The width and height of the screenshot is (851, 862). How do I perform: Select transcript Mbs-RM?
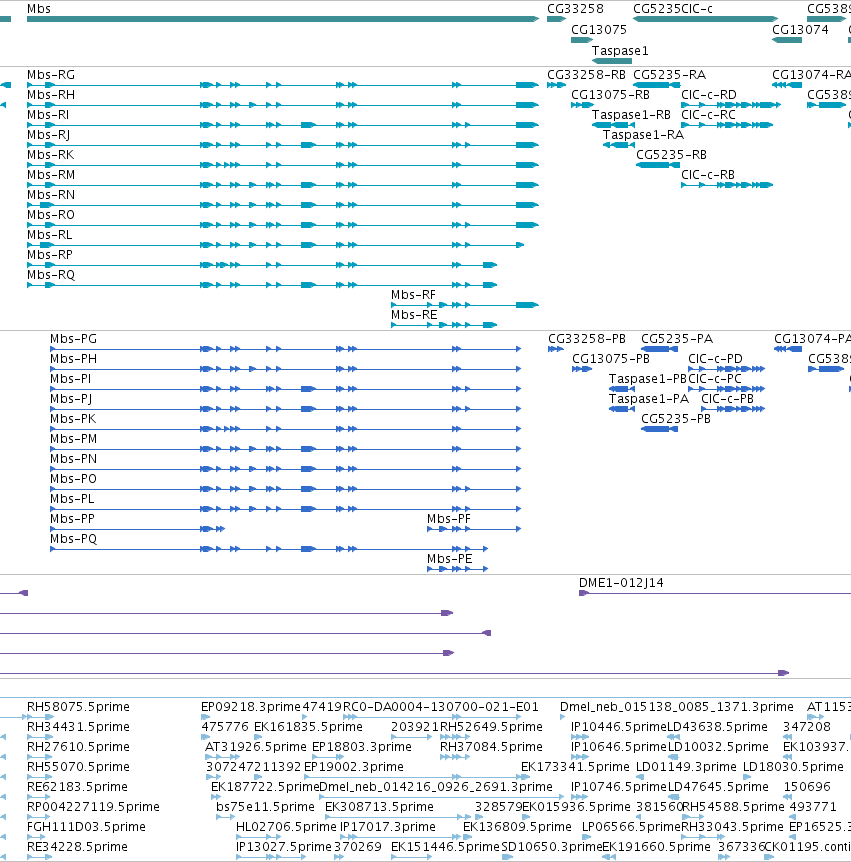coord(51,175)
